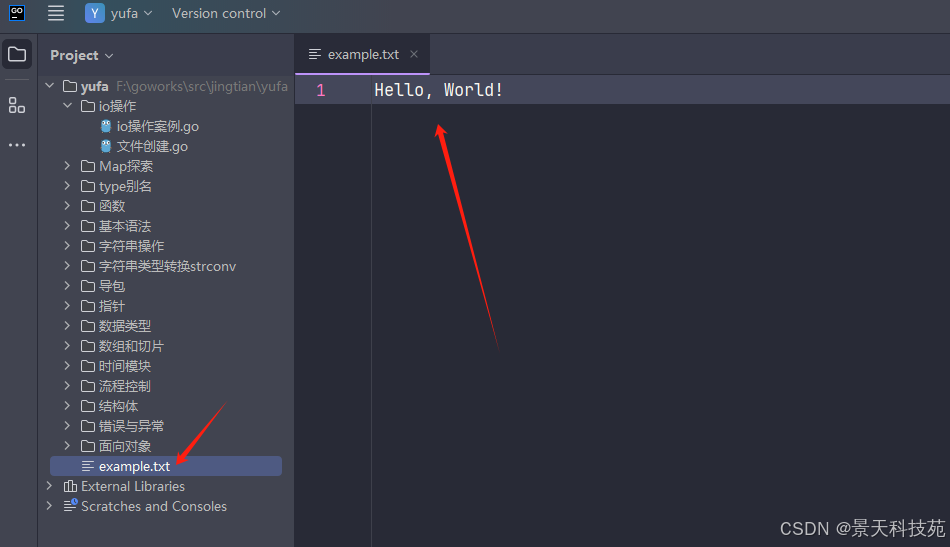Viewport: 950px width, 547px height.
Task: Collapse the io操作 folder
Action: coord(67,106)
